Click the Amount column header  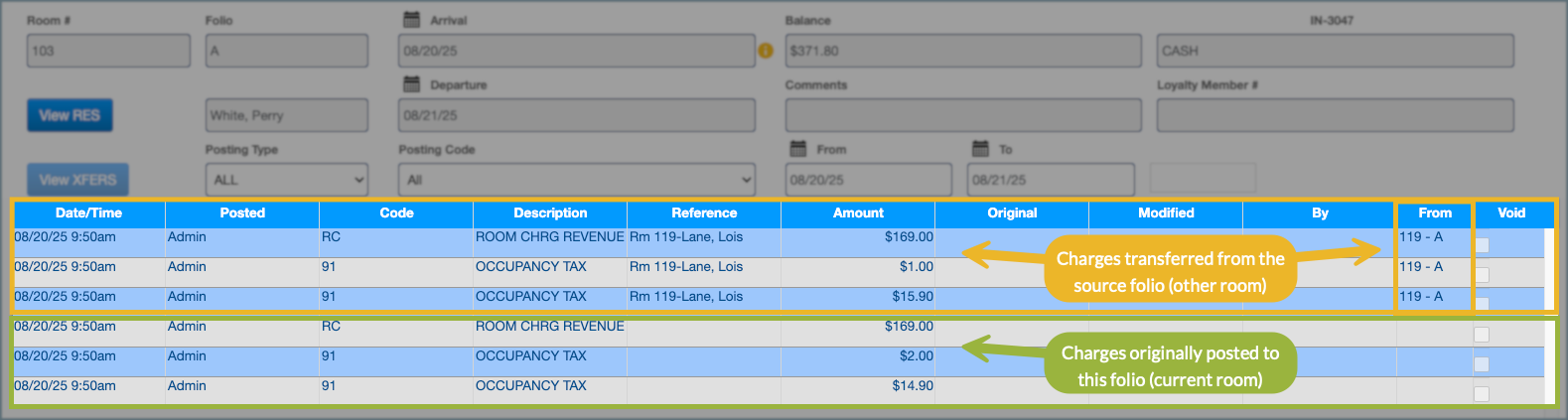[858, 213]
